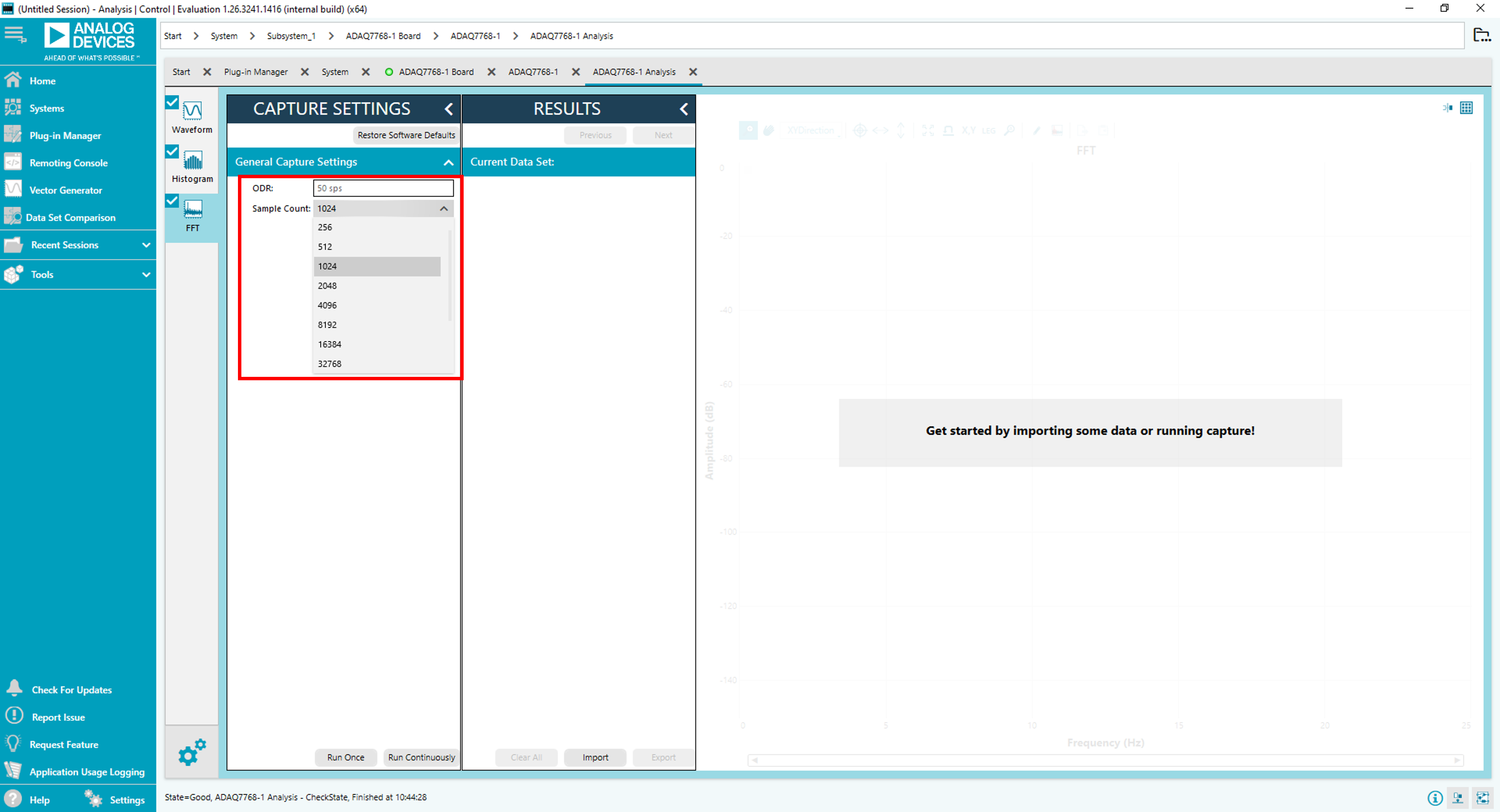Switch to the Plug-in Manager tab
Viewport: 1500px width, 812px height.
[256, 72]
